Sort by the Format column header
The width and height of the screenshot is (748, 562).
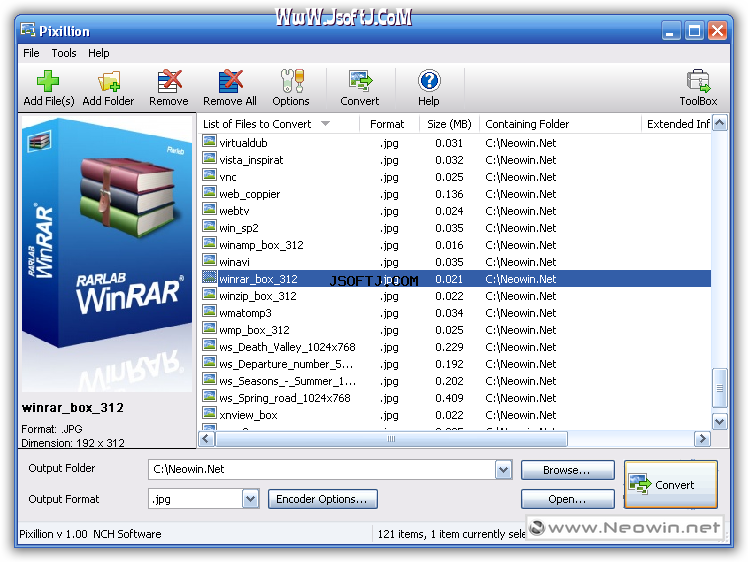(x=389, y=124)
